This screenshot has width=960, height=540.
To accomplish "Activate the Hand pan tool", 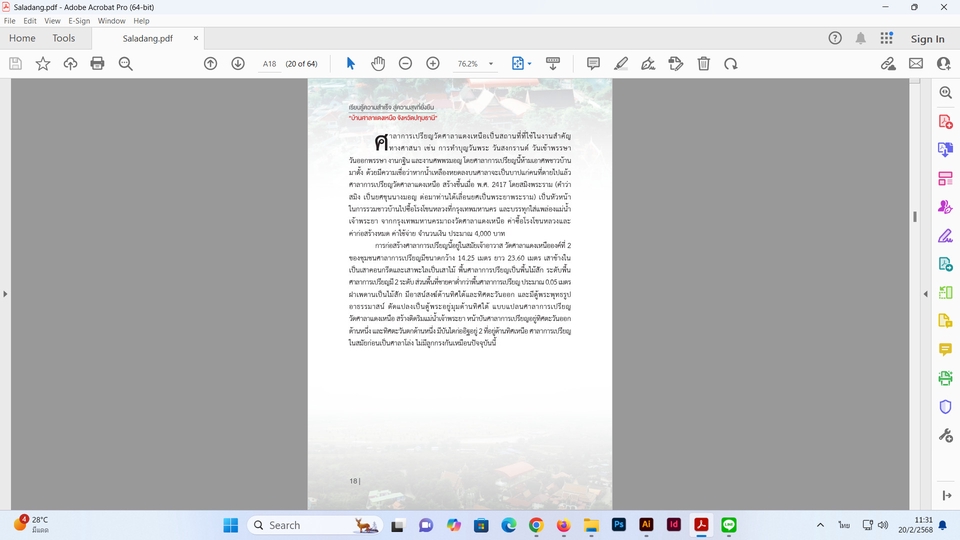I will click(x=378, y=64).
